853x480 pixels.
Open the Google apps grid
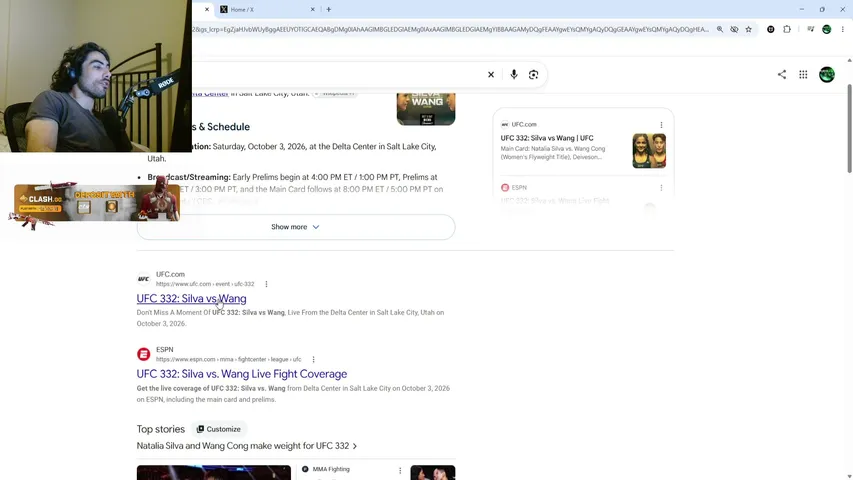click(x=803, y=75)
